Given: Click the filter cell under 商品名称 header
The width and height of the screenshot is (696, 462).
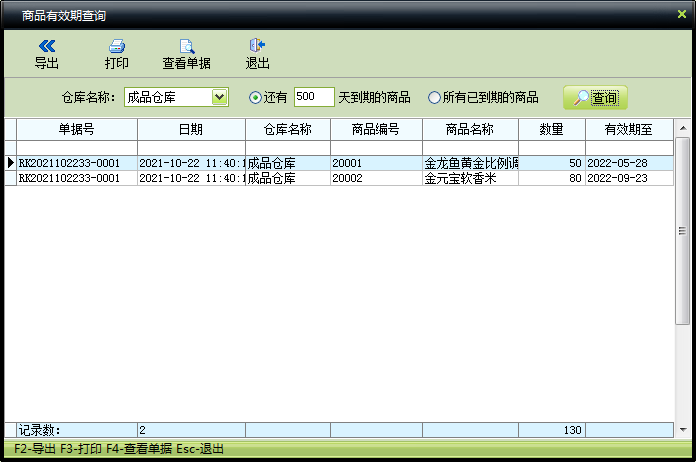Looking at the screenshot, I should pyautogui.click(x=470, y=148).
